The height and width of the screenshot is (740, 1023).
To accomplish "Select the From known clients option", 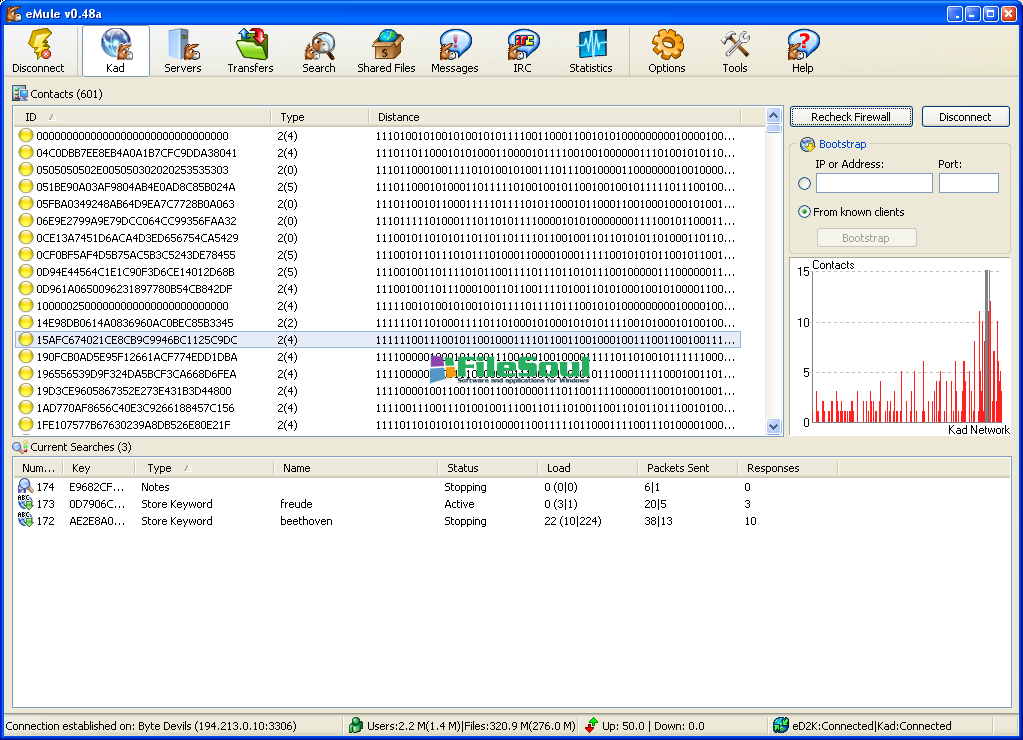I will (x=805, y=212).
